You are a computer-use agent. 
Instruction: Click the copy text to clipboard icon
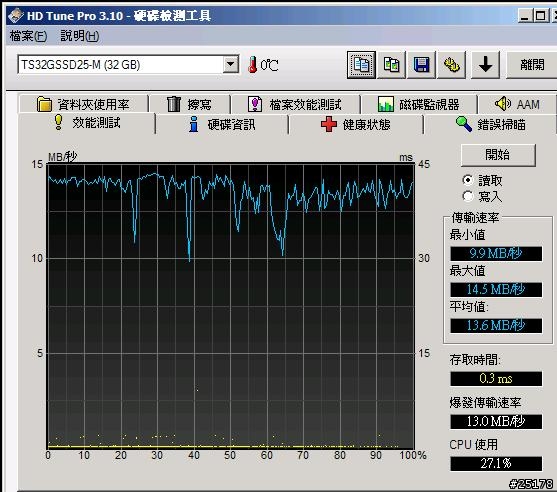coord(361,65)
